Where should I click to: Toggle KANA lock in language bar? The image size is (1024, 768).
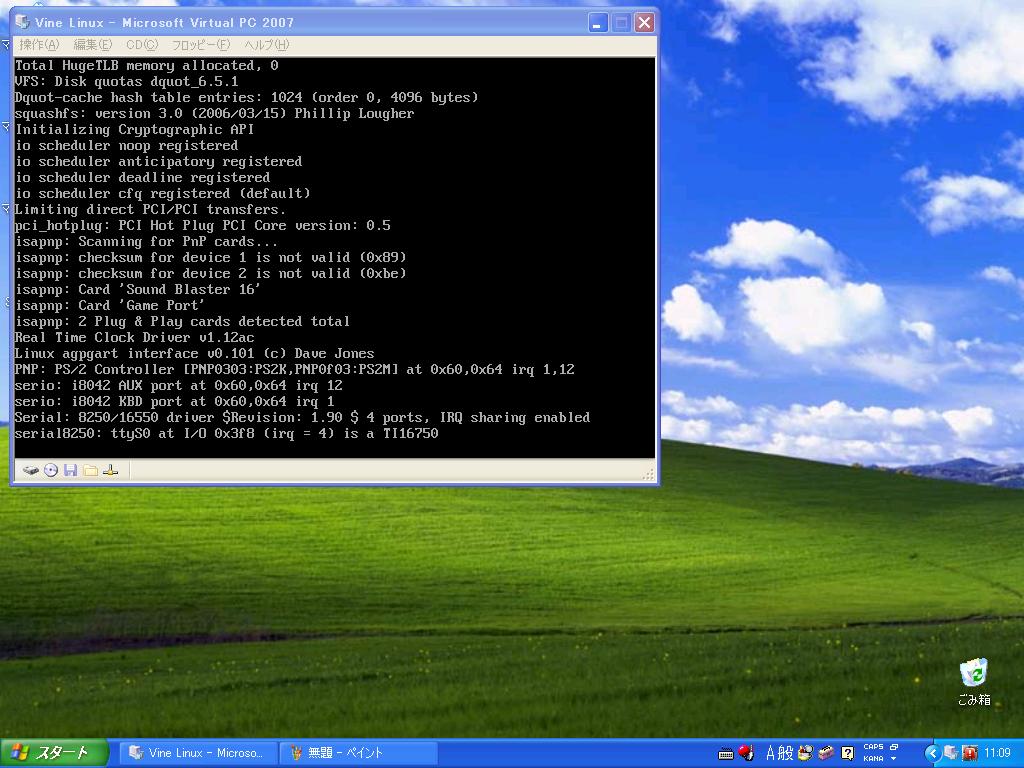[x=873, y=759]
